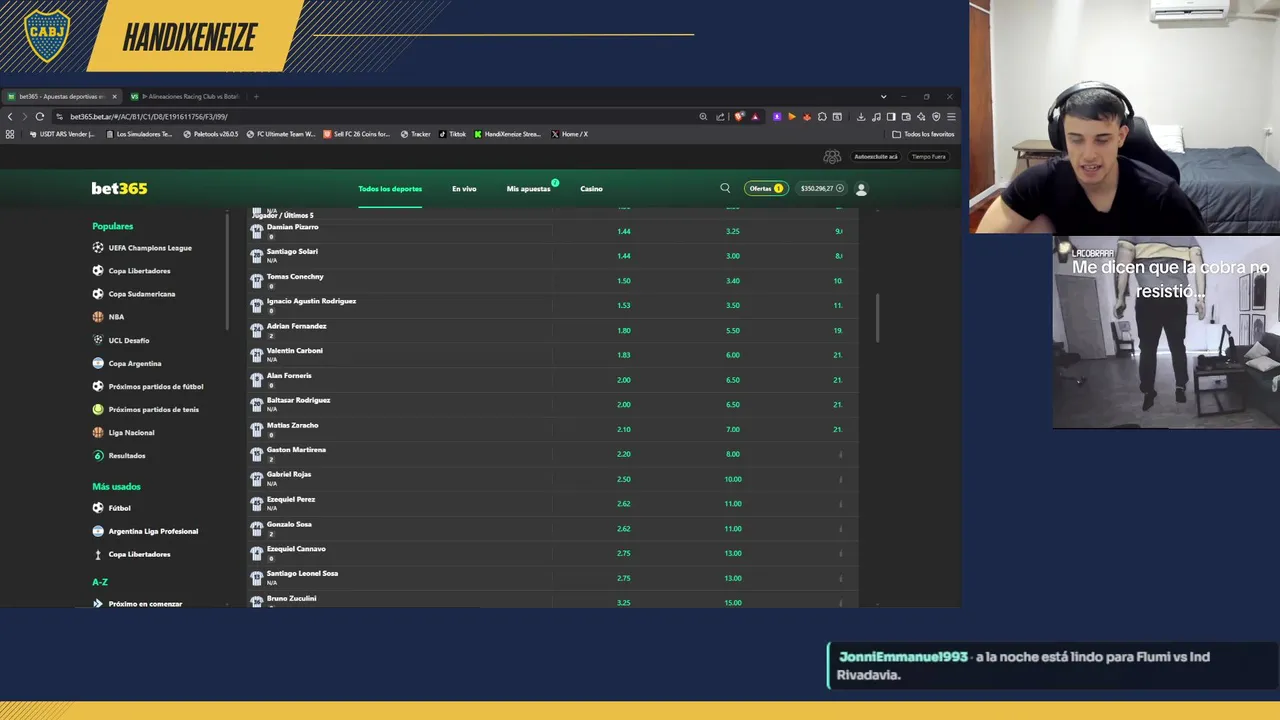Open Próximo en comenzar under A-Z
The height and width of the screenshot is (720, 1280).
145,603
